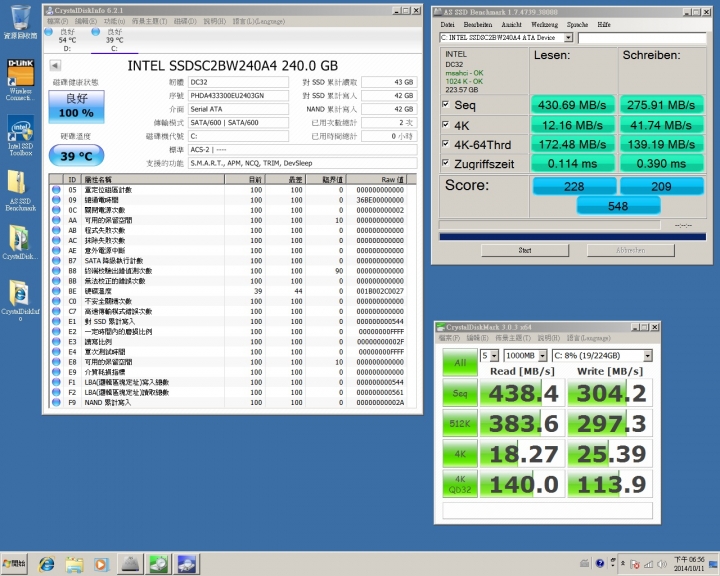The height and width of the screenshot is (576, 720).
Task: Run the 4K test in CrystalDiskMark
Action: point(460,454)
